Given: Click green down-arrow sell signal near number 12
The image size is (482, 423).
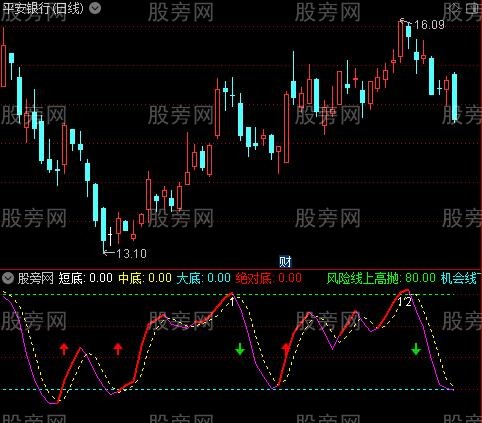Looking at the screenshot, I should 416,349.
